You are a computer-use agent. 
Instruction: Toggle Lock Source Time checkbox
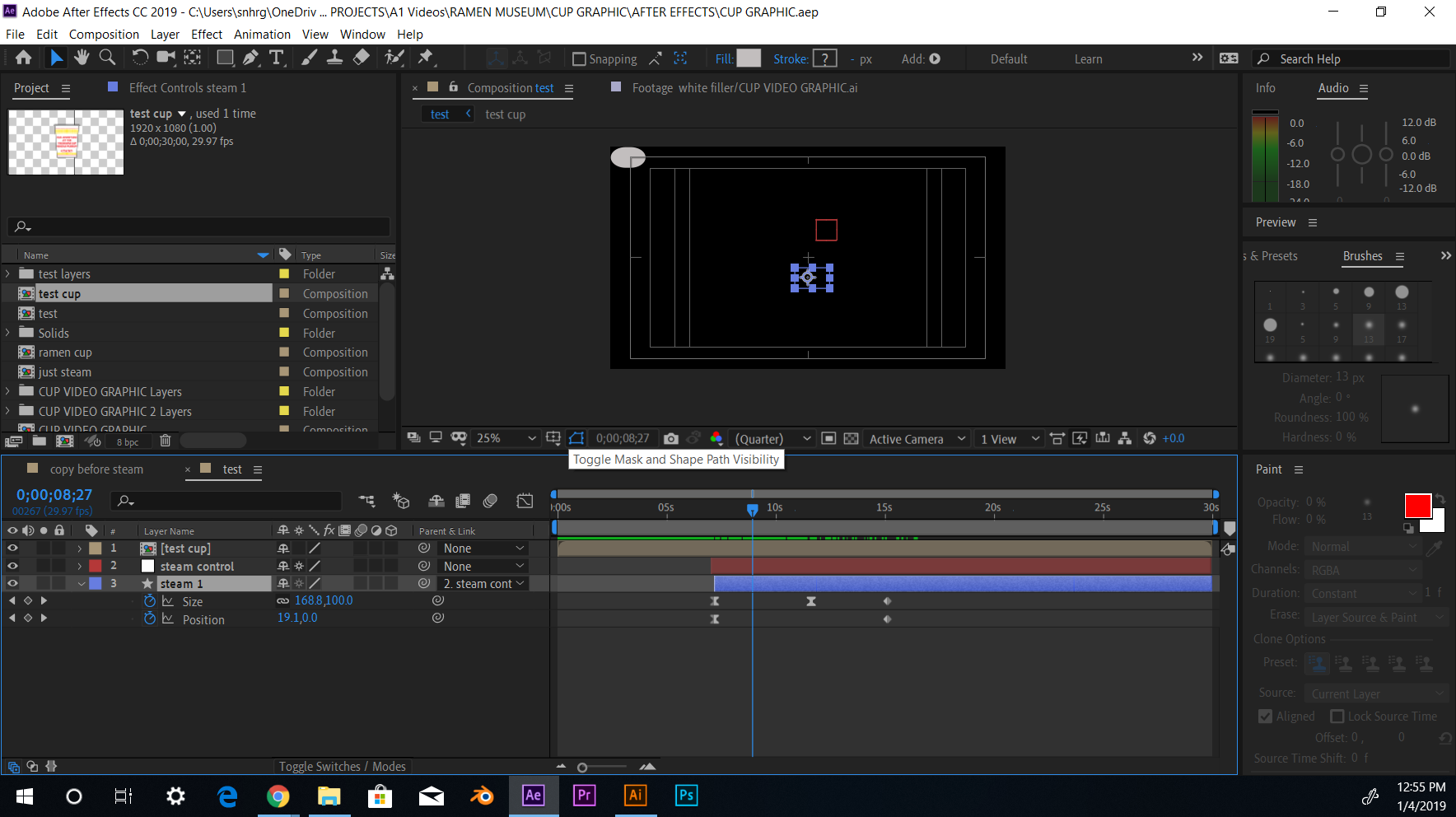pyautogui.click(x=1337, y=717)
